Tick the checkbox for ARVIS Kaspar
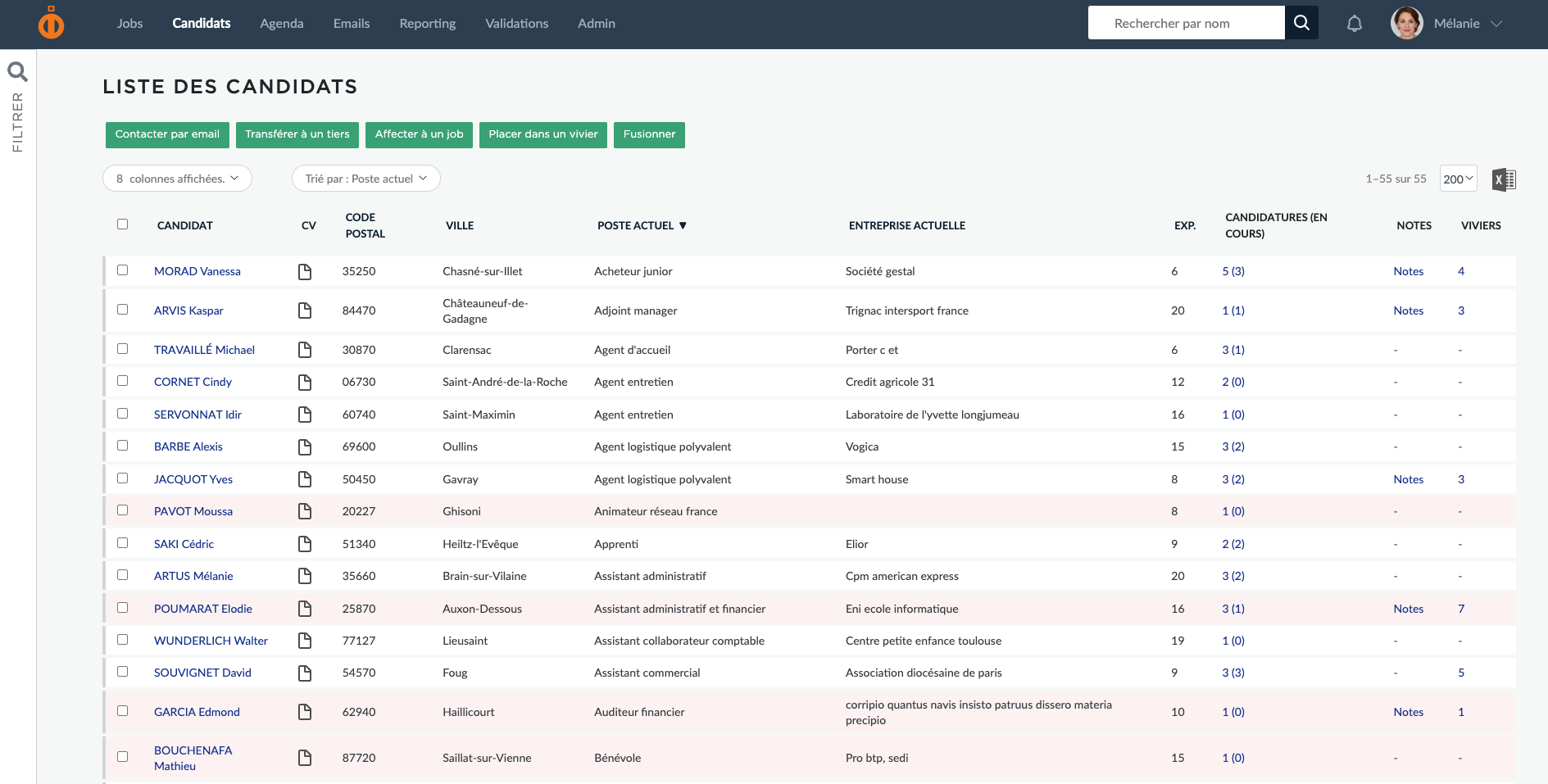The height and width of the screenshot is (784, 1548). [123, 309]
